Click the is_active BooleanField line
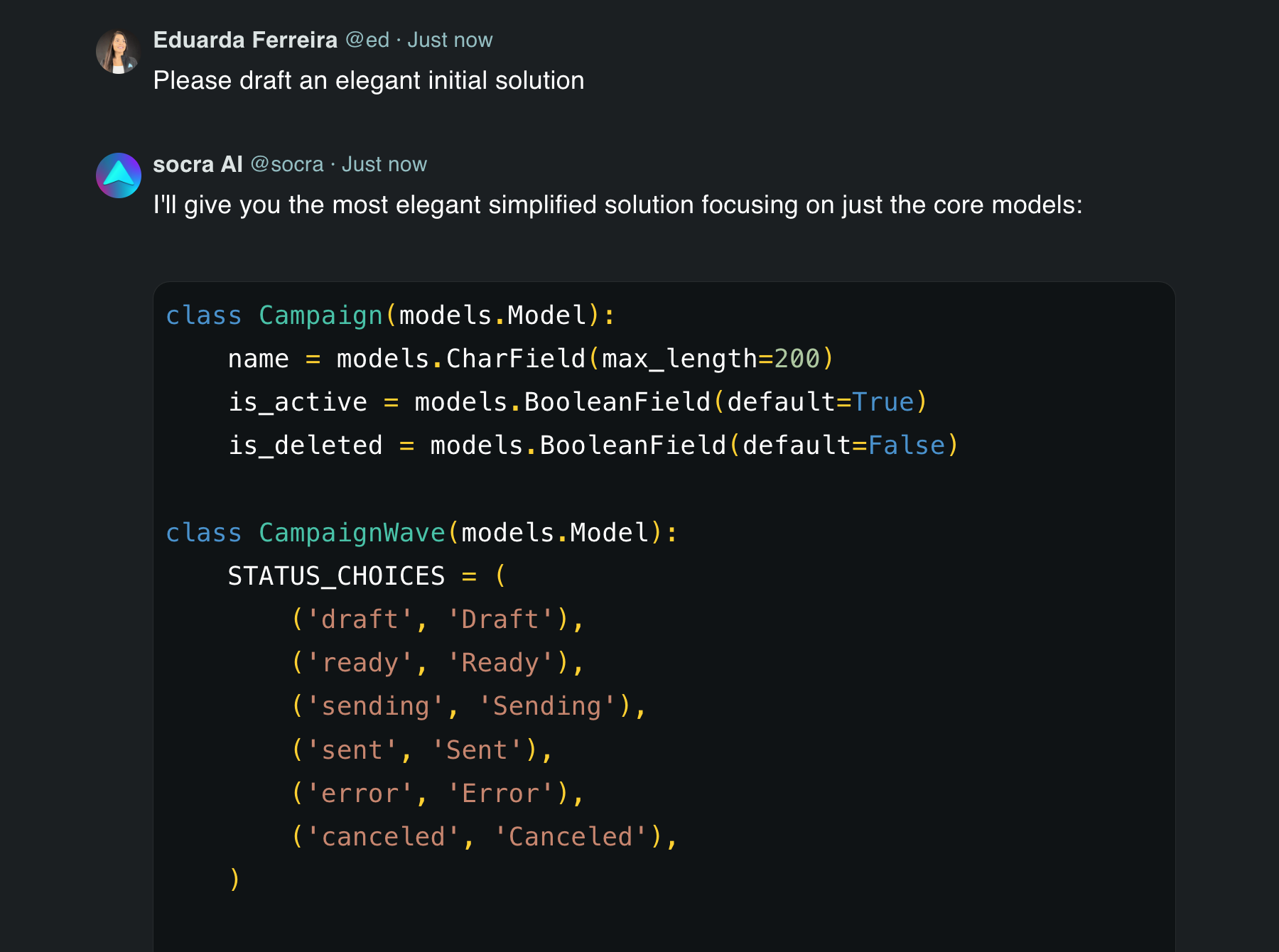Image resolution: width=1279 pixels, height=952 pixels. point(577,402)
